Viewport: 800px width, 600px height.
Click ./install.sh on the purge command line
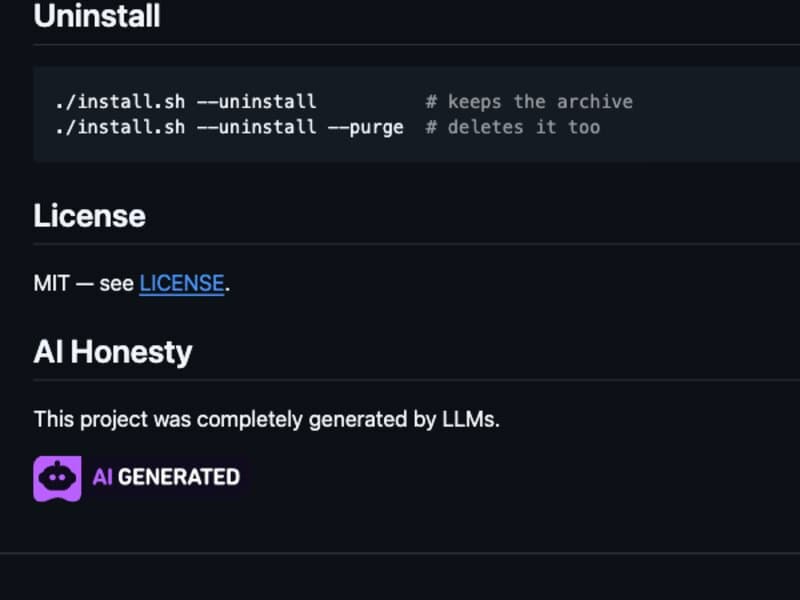coord(120,127)
